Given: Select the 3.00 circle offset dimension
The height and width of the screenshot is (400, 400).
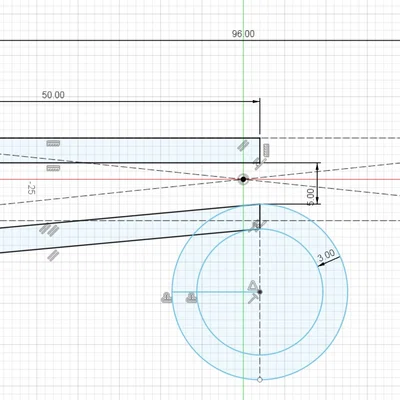Looking at the screenshot, I should (326, 255).
